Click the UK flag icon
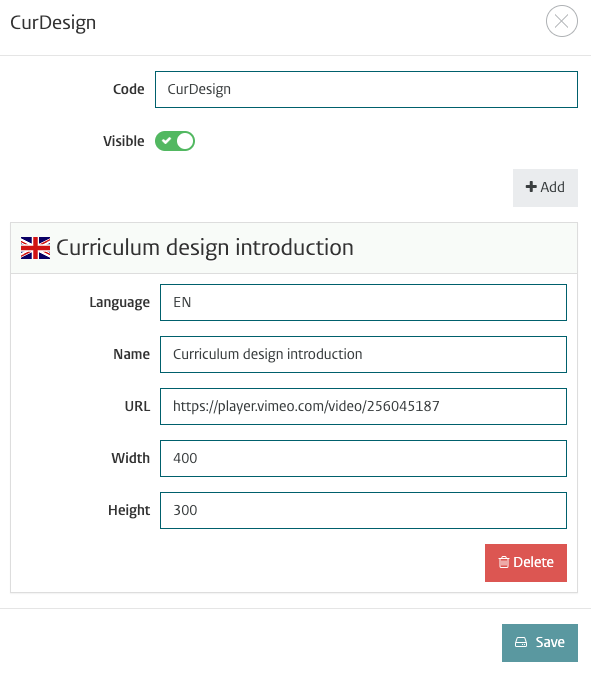This screenshot has width=591, height=674. coord(35,248)
